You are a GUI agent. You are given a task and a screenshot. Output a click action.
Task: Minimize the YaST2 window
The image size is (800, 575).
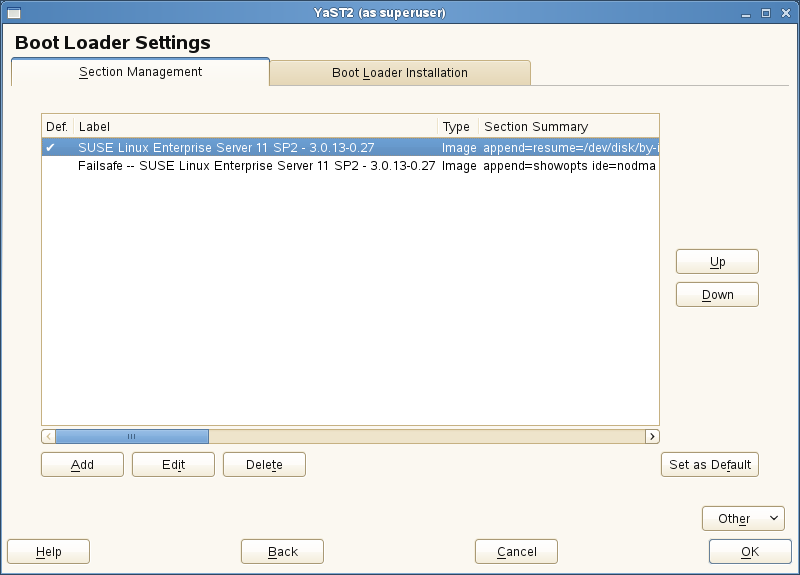pyautogui.click(x=746, y=13)
